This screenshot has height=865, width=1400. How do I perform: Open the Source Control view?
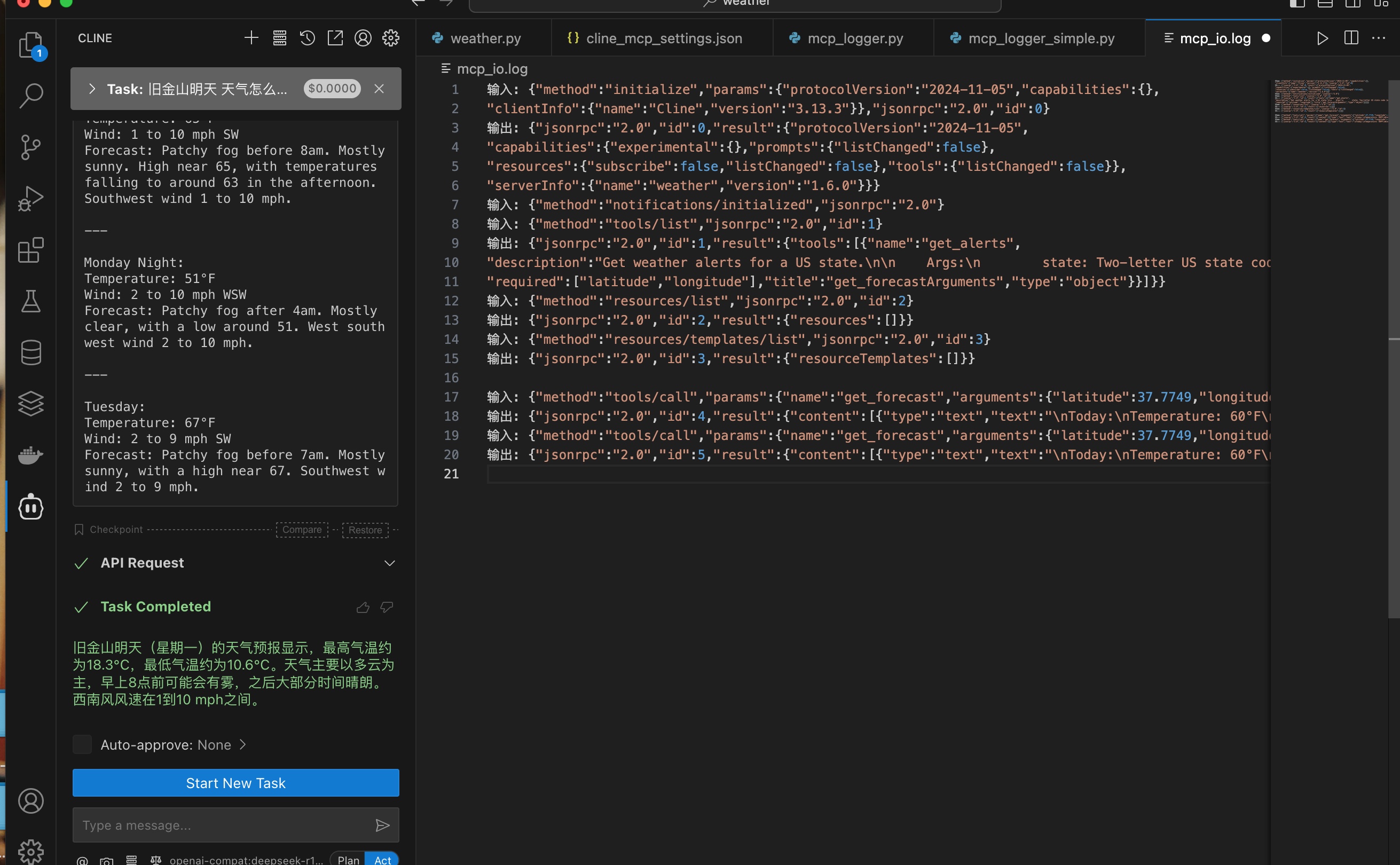(31, 147)
